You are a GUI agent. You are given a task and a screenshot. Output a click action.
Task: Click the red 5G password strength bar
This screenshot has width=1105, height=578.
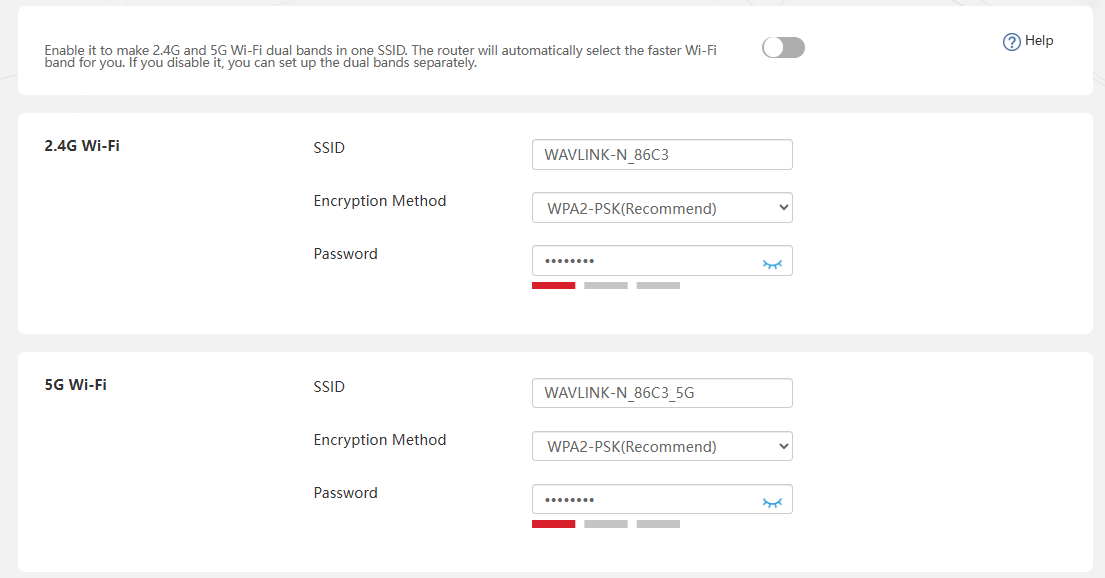pos(553,524)
